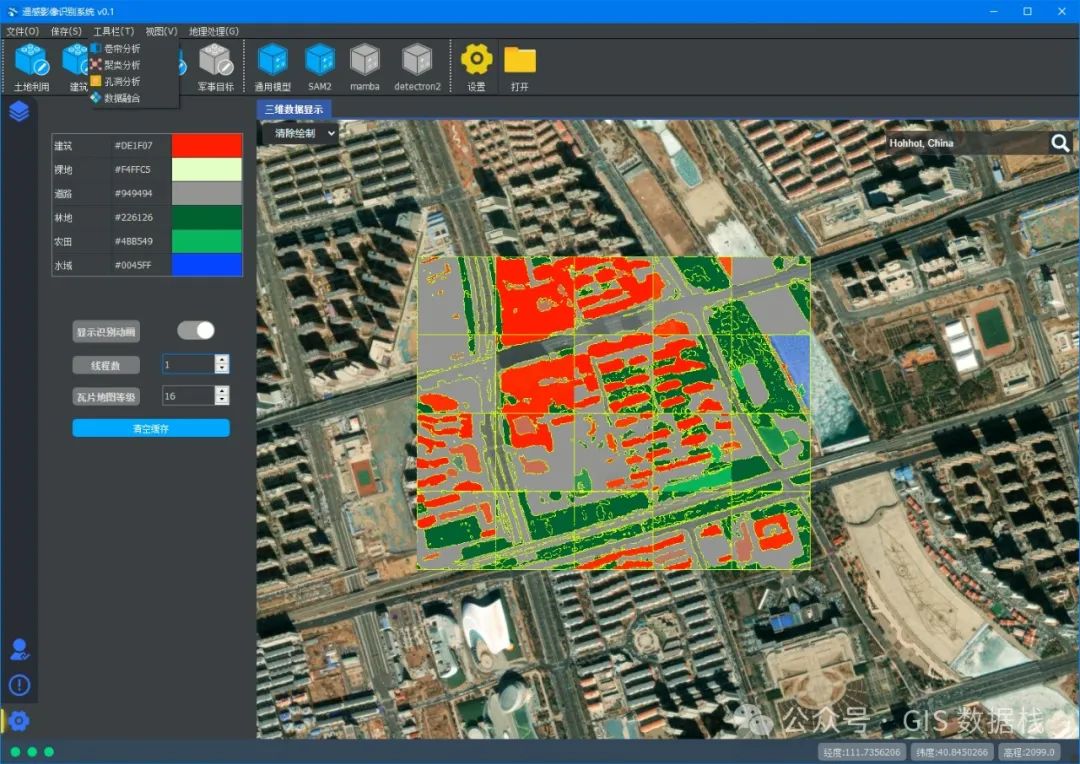
Task: Click the map search magnifier icon
Action: point(1060,143)
